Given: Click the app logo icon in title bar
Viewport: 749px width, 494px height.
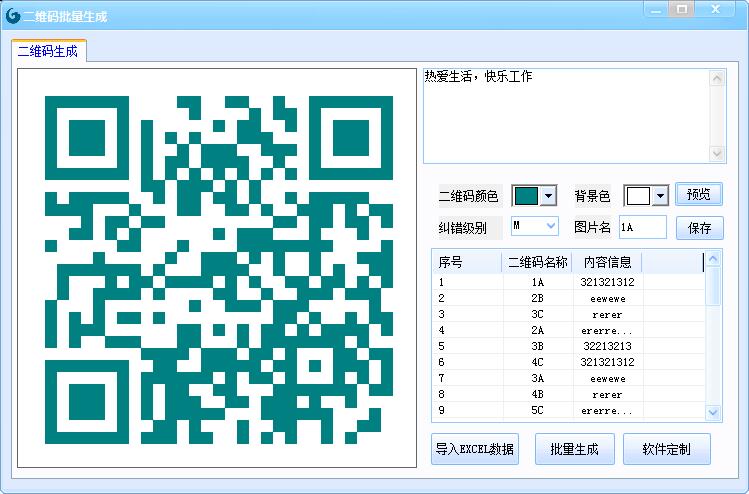Looking at the screenshot, I should (13, 16).
